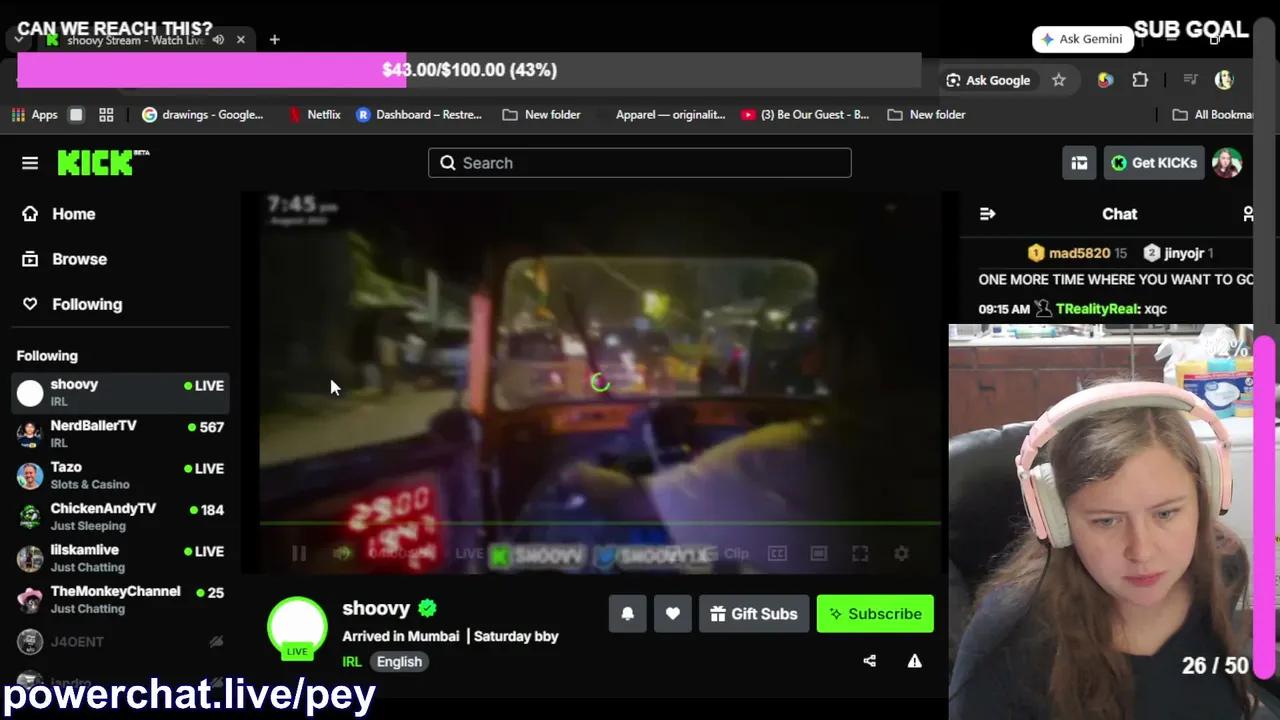The height and width of the screenshot is (720, 1280).
Task: Open the Kick profile avatar menu
Action: (1227, 163)
